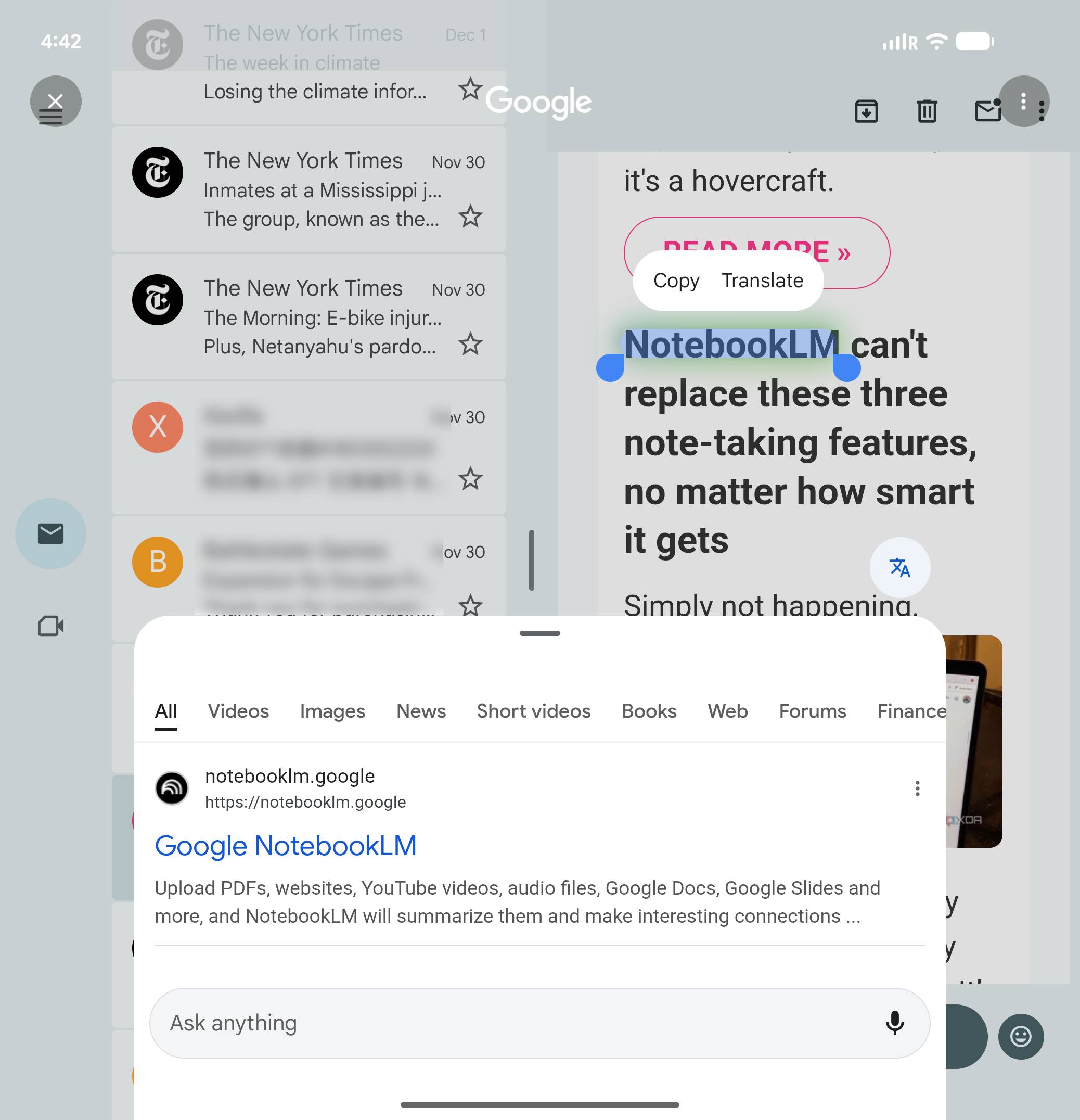Image resolution: width=1080 pixels, height=1120 pixels.
Task: Close the Circle to Search overlay
Action: (55, 101)
